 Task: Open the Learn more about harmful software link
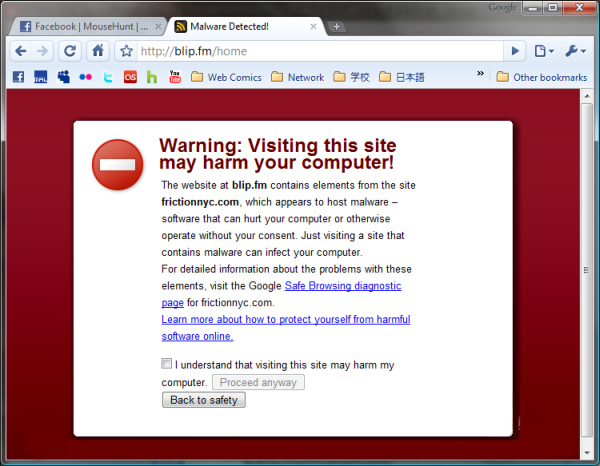285,328
